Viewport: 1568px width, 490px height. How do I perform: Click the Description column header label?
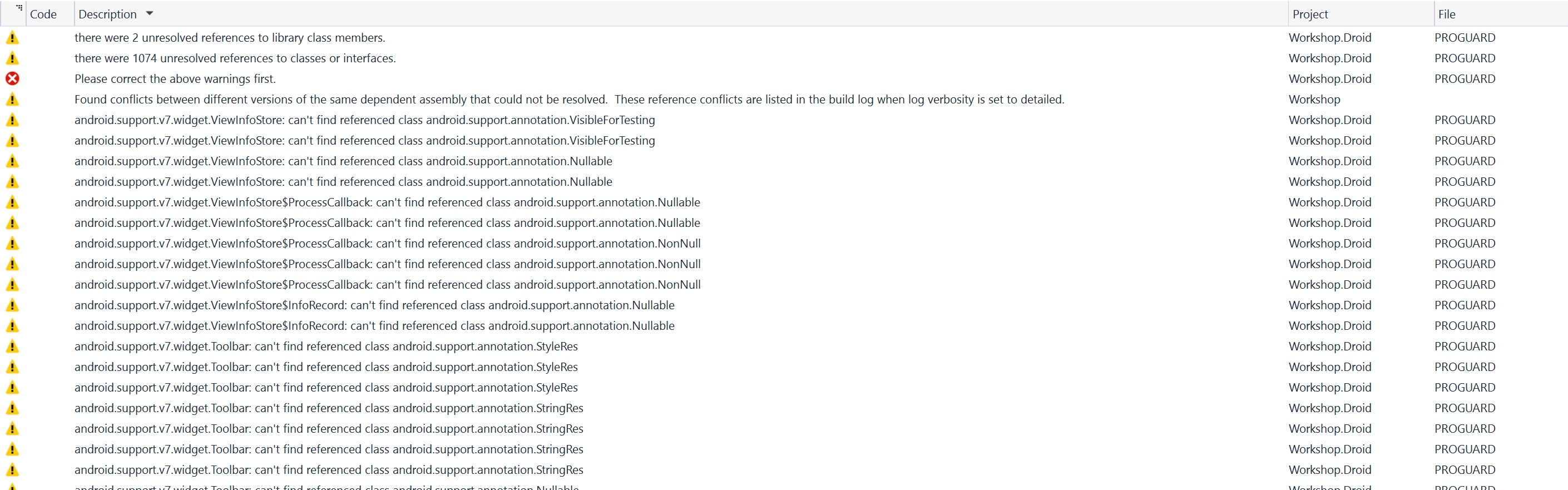tap(108, 14)
